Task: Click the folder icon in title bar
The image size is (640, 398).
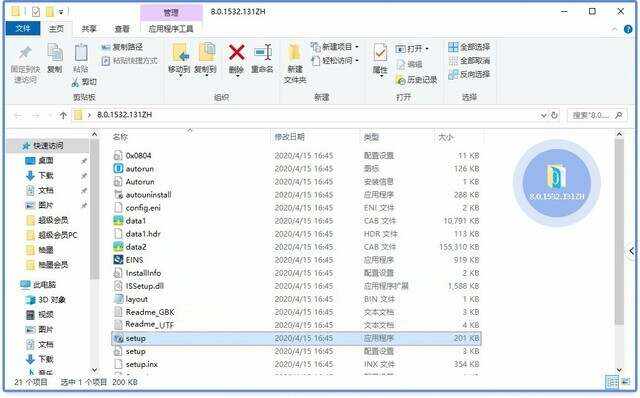Action: [15, 11]
